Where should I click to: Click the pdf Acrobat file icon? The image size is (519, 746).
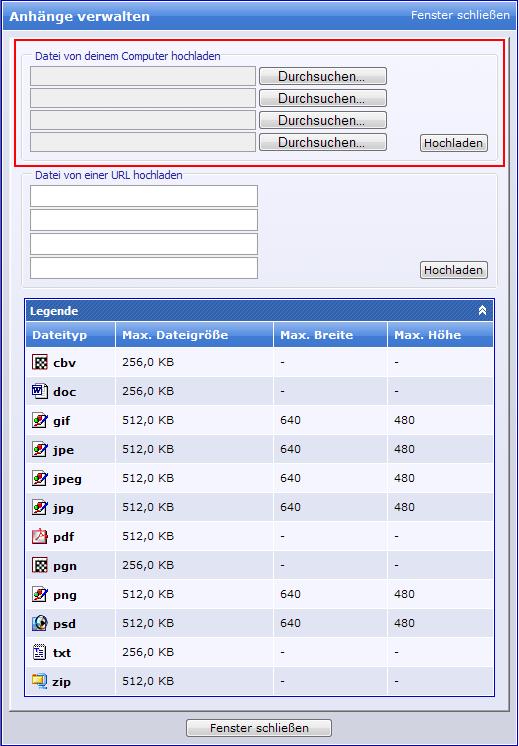click(x=40, y=537)
